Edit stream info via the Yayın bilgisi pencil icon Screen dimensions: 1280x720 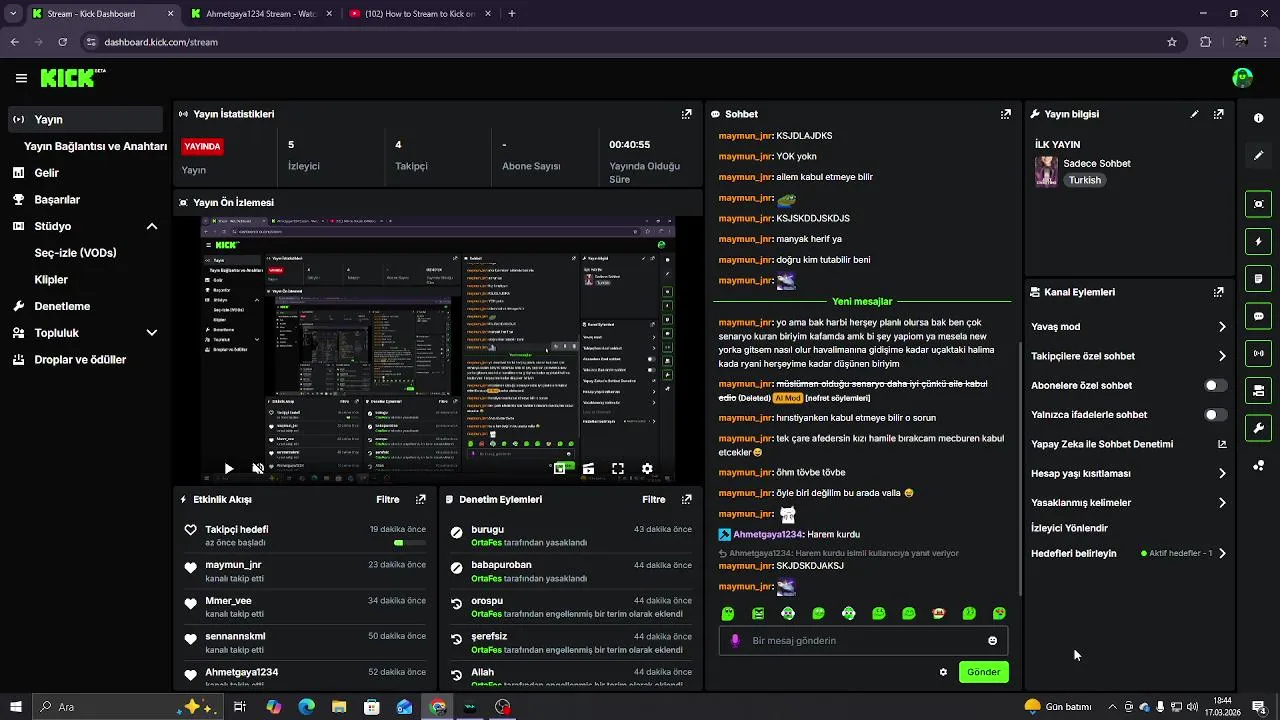pyautogui.click(x=1194, y=114)
